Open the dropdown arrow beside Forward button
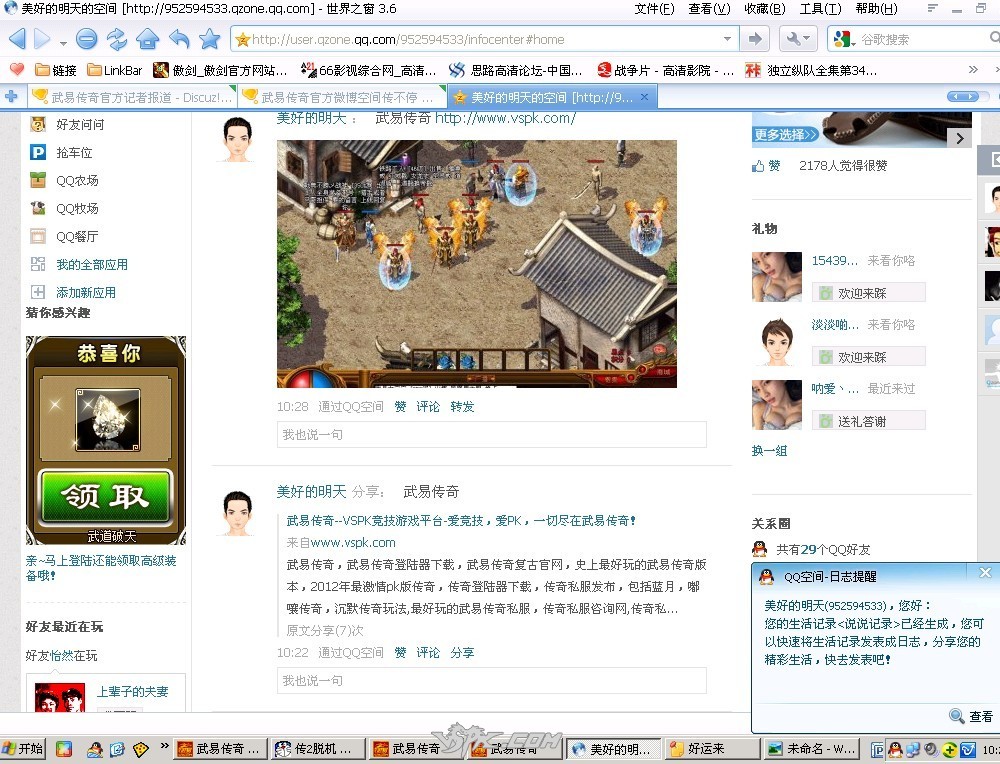1000x764 pixels. pos(63,43)
